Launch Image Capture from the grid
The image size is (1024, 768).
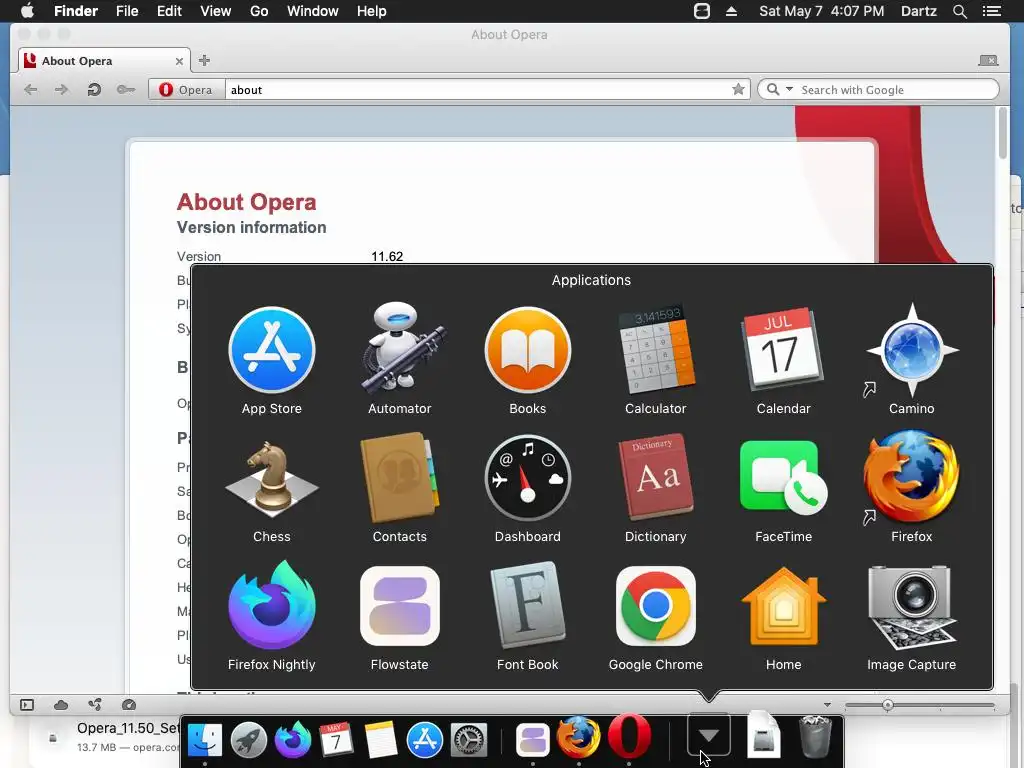tap(912, 607)
